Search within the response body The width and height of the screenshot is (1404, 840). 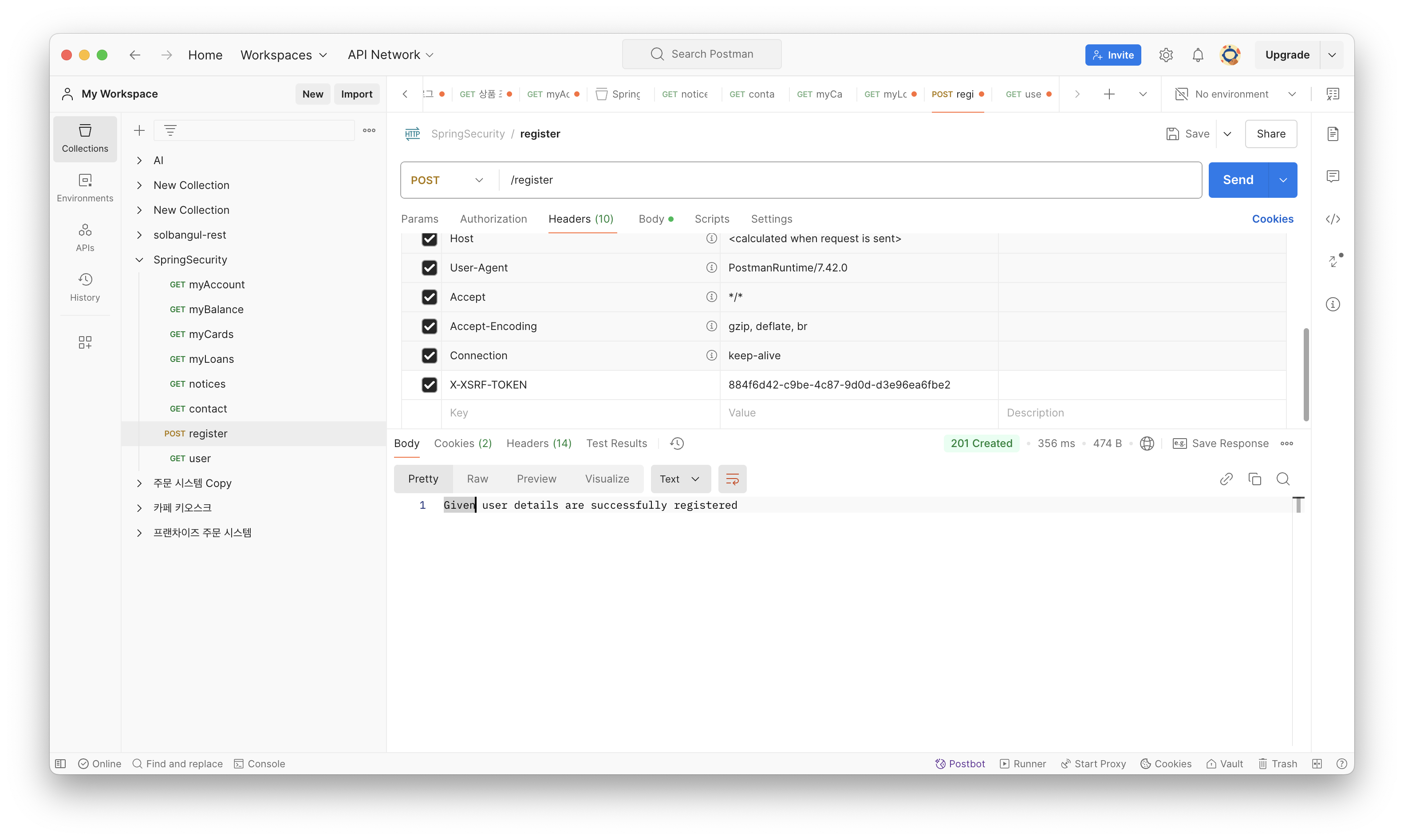click(1283, 479)
